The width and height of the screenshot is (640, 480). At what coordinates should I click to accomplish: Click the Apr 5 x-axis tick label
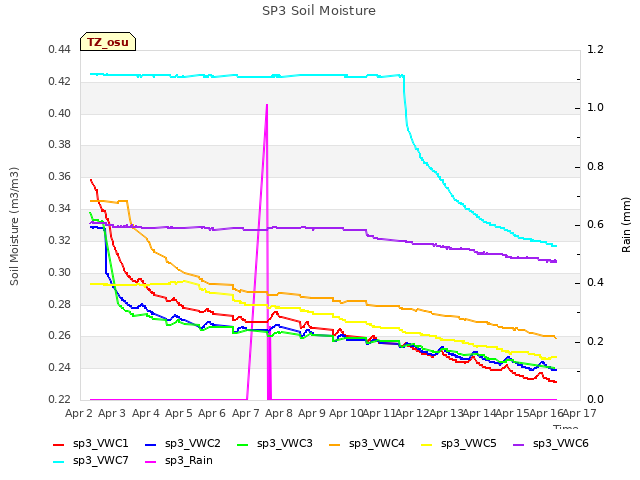[178, 413]
